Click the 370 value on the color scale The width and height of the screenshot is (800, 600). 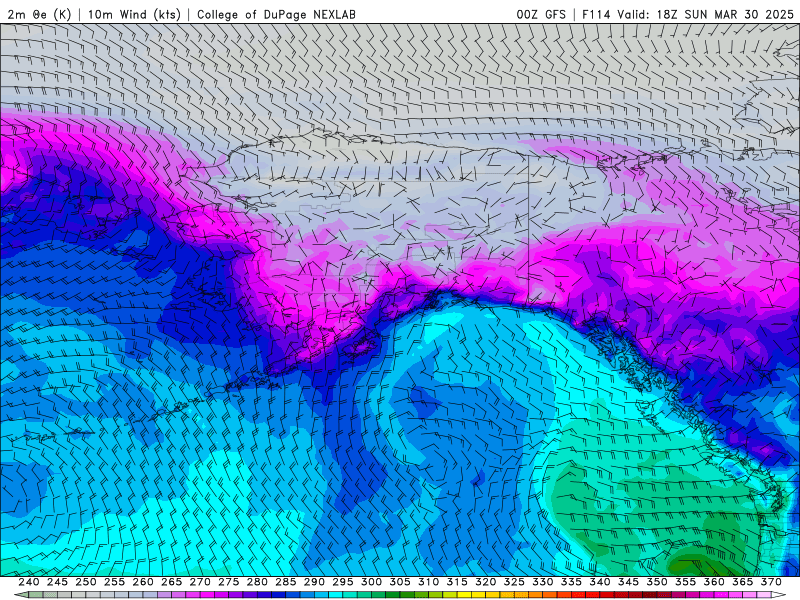(x=771, y=582)
